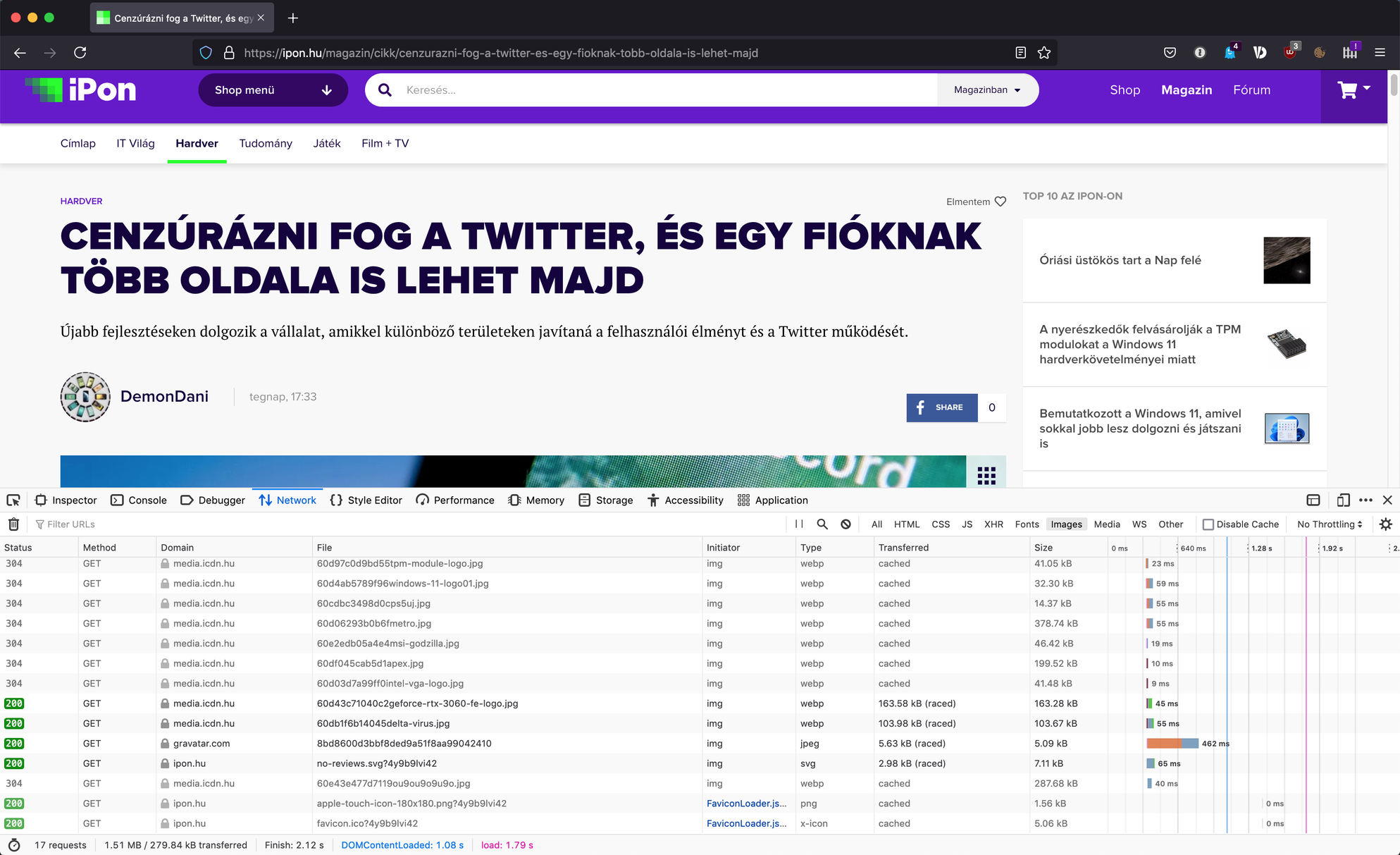
Task: Pick an element from the page
Action: (x=13, y=500)
